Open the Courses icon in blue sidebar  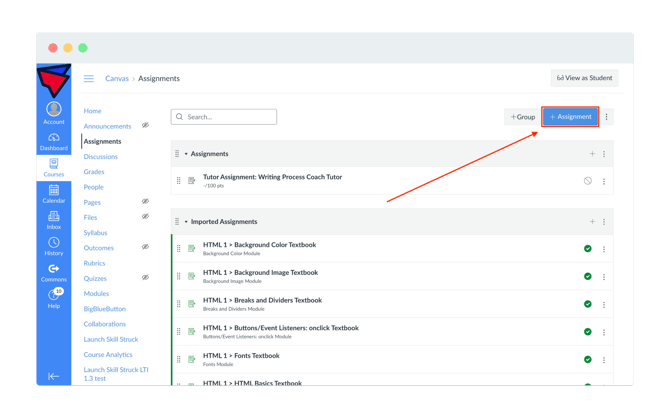(54, 164)
